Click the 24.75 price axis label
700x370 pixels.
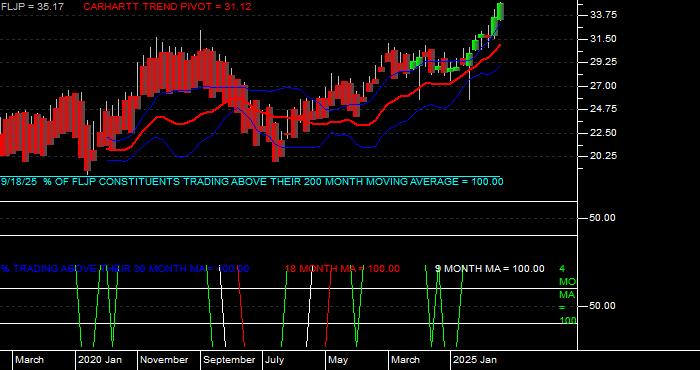pos(603,109)
